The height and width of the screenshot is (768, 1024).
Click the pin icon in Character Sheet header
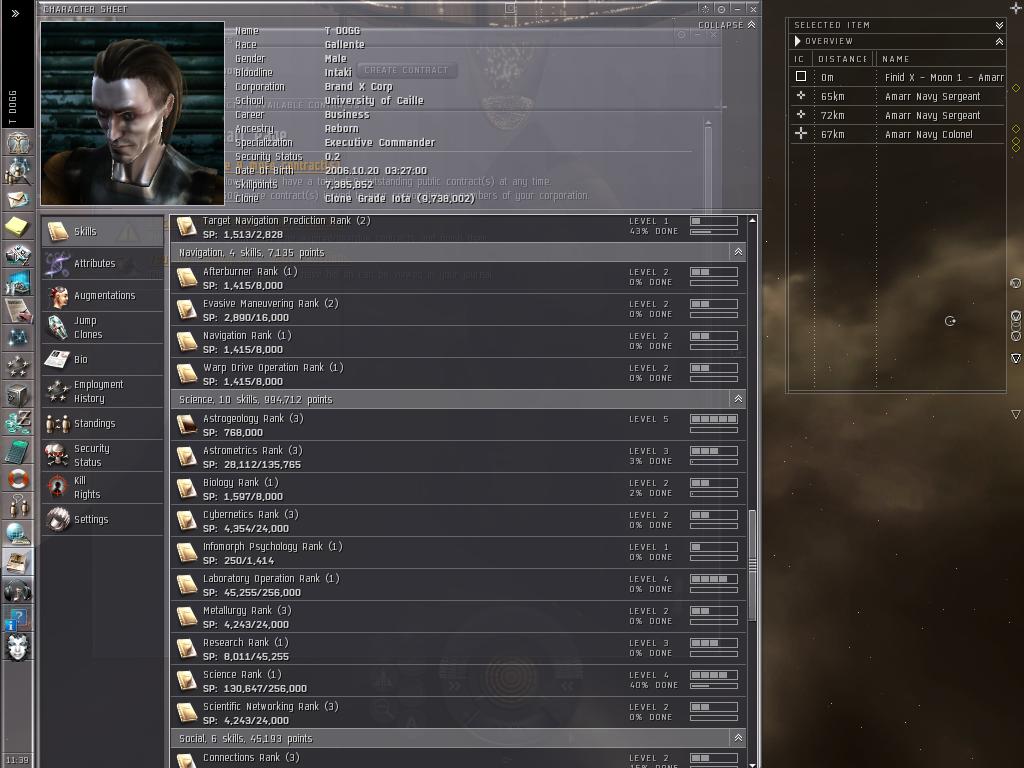tap(721, 9)
